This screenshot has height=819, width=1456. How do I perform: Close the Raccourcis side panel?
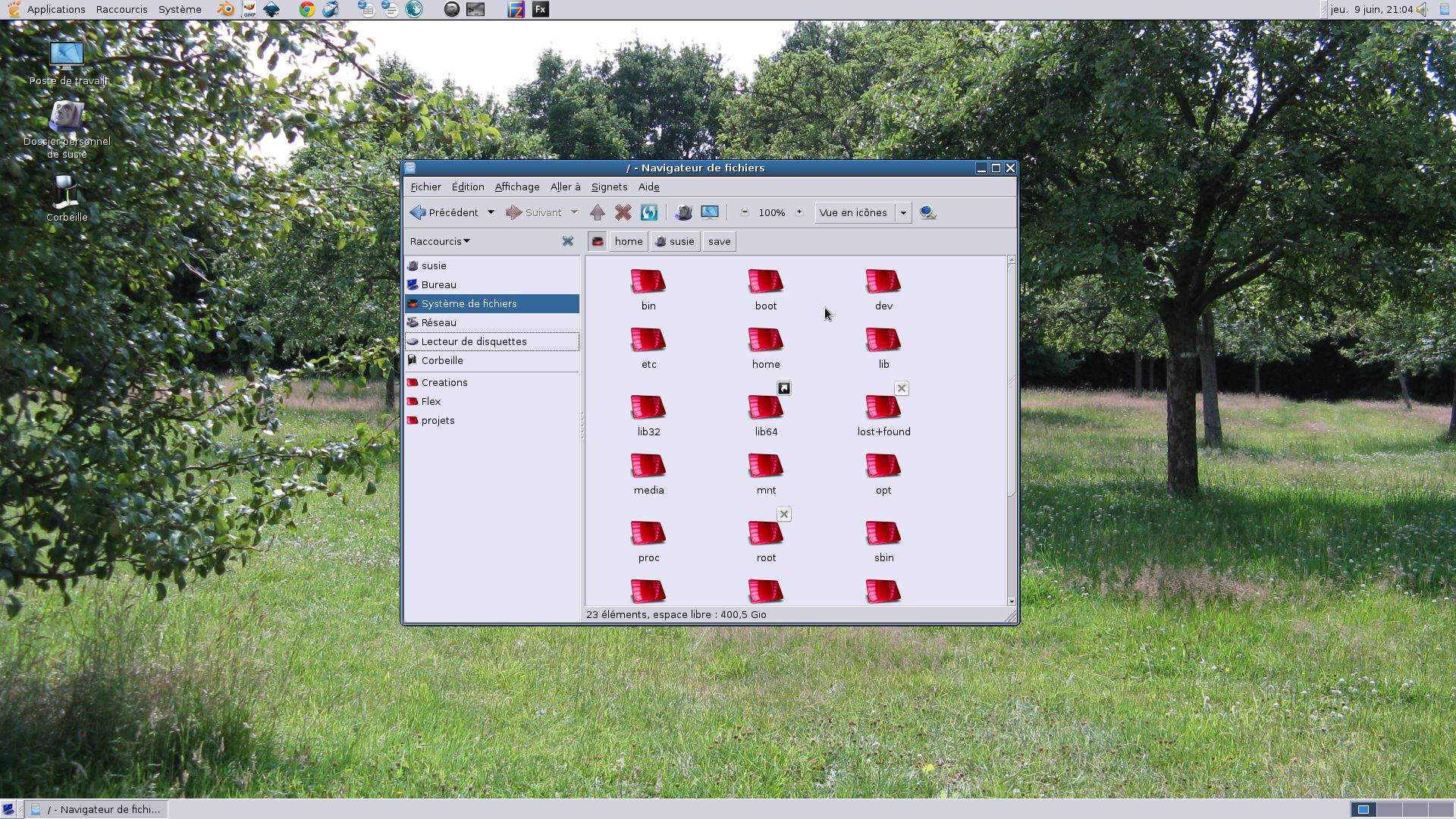[x=567, y=241]
